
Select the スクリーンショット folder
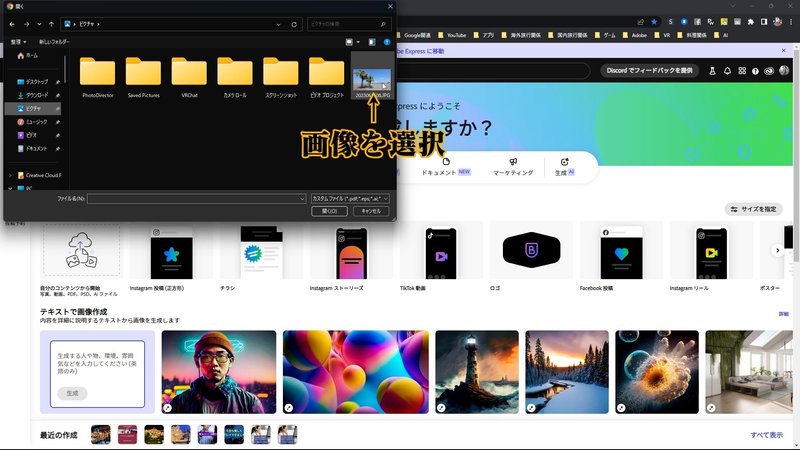click(x=281, y=77)
